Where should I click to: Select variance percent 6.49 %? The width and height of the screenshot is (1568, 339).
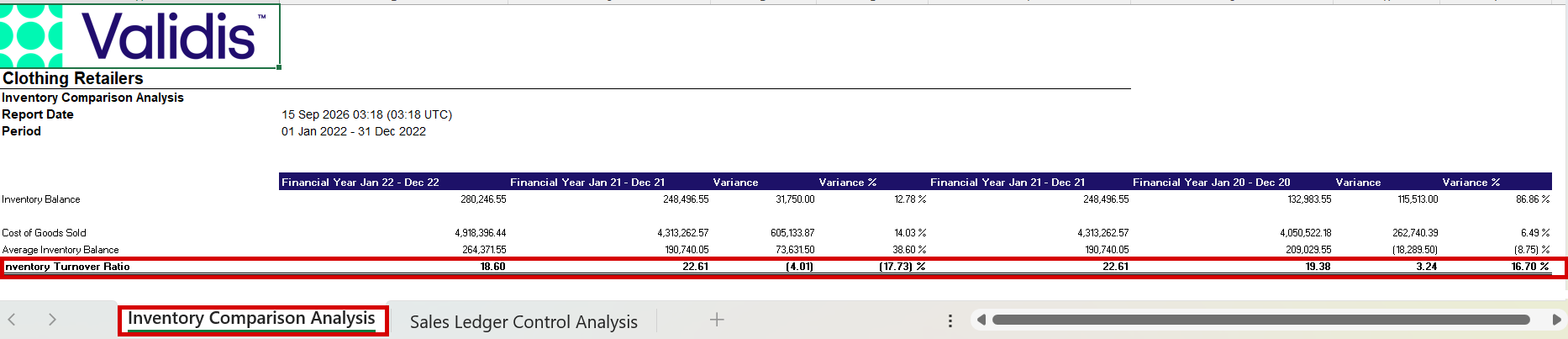(1536, 233)
